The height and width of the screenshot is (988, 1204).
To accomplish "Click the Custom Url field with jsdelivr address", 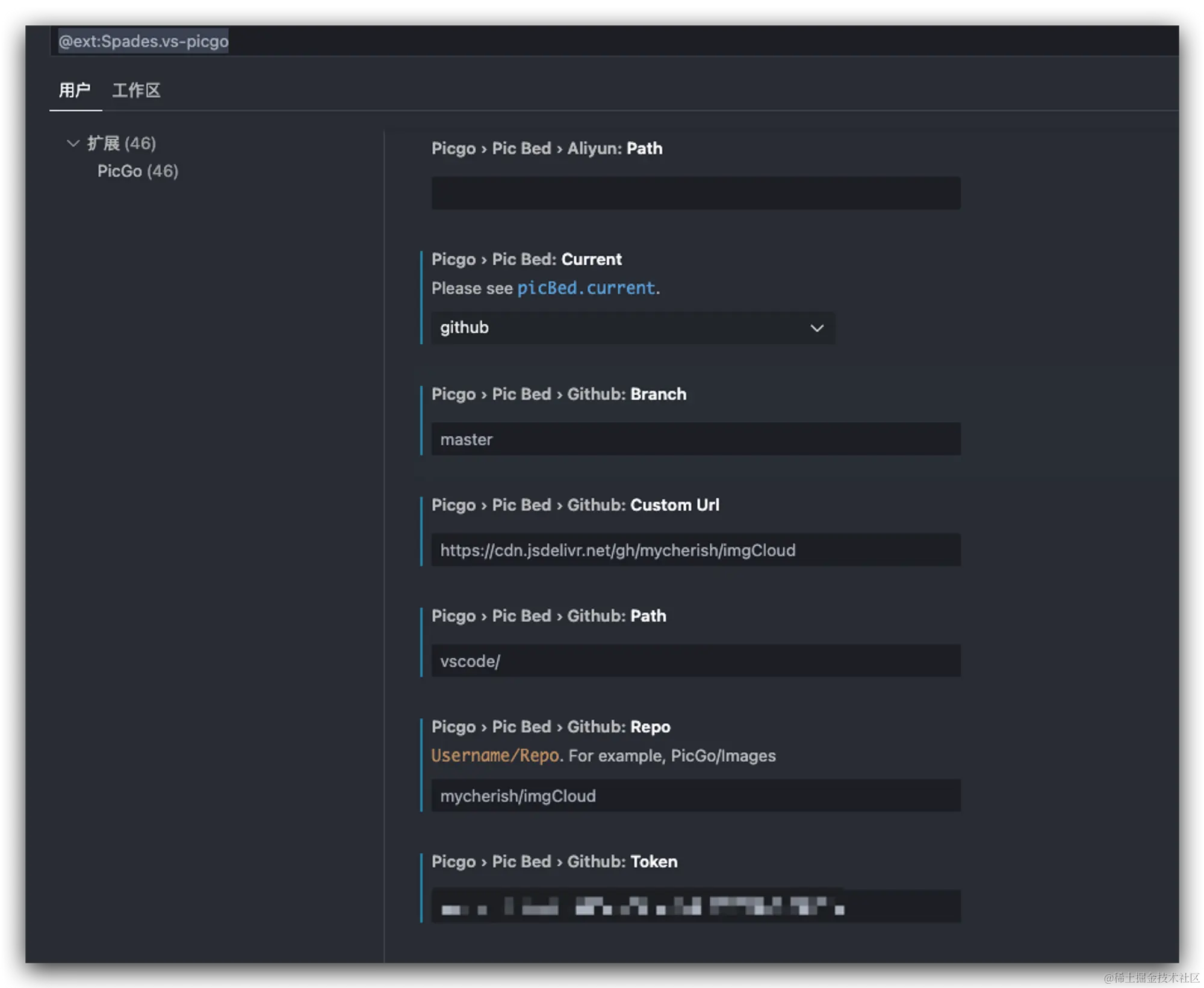I will [x=695, y=550].
